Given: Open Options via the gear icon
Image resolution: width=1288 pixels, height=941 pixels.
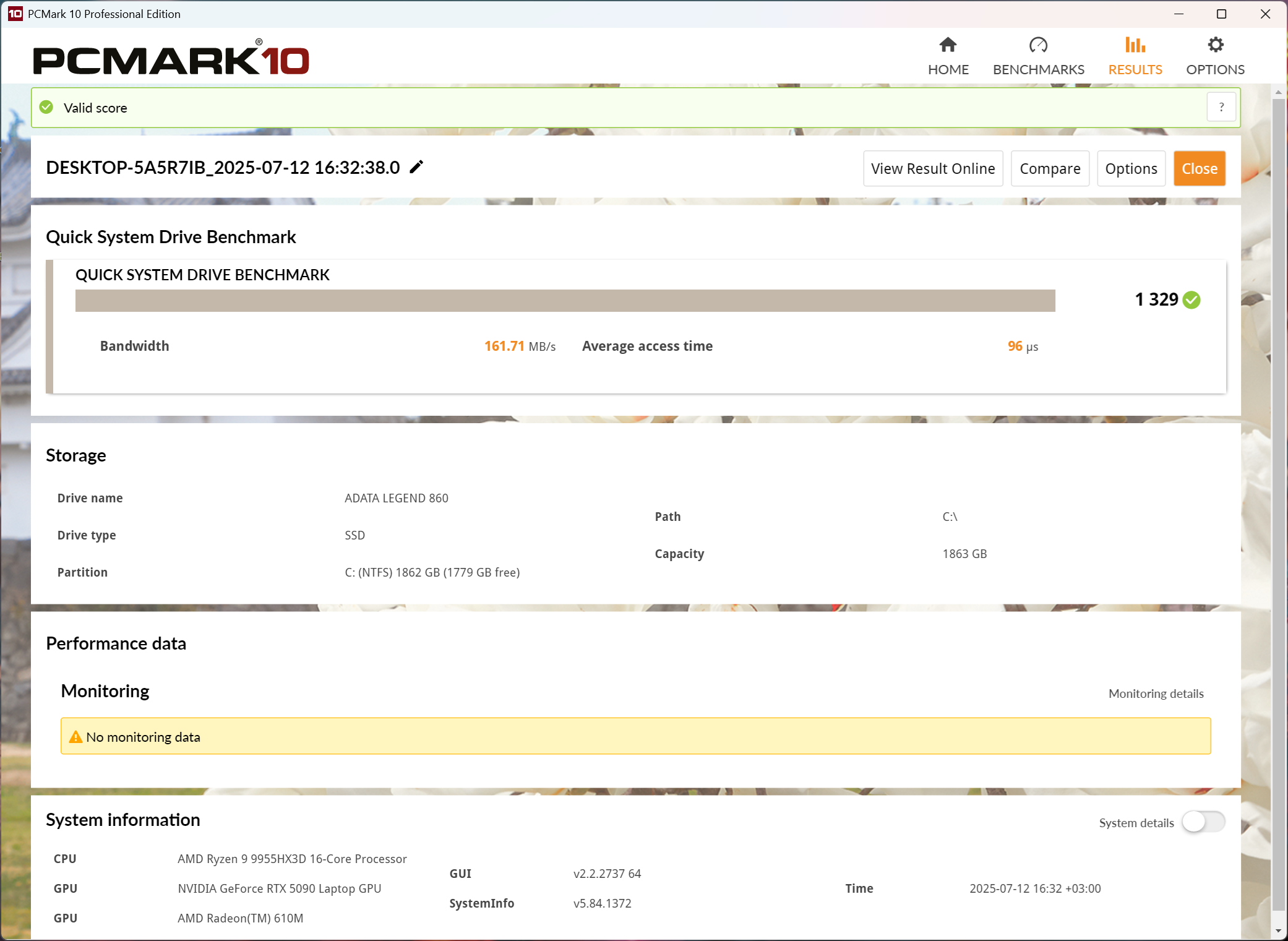Looking at the screenshot, I should coord(1215,45).
